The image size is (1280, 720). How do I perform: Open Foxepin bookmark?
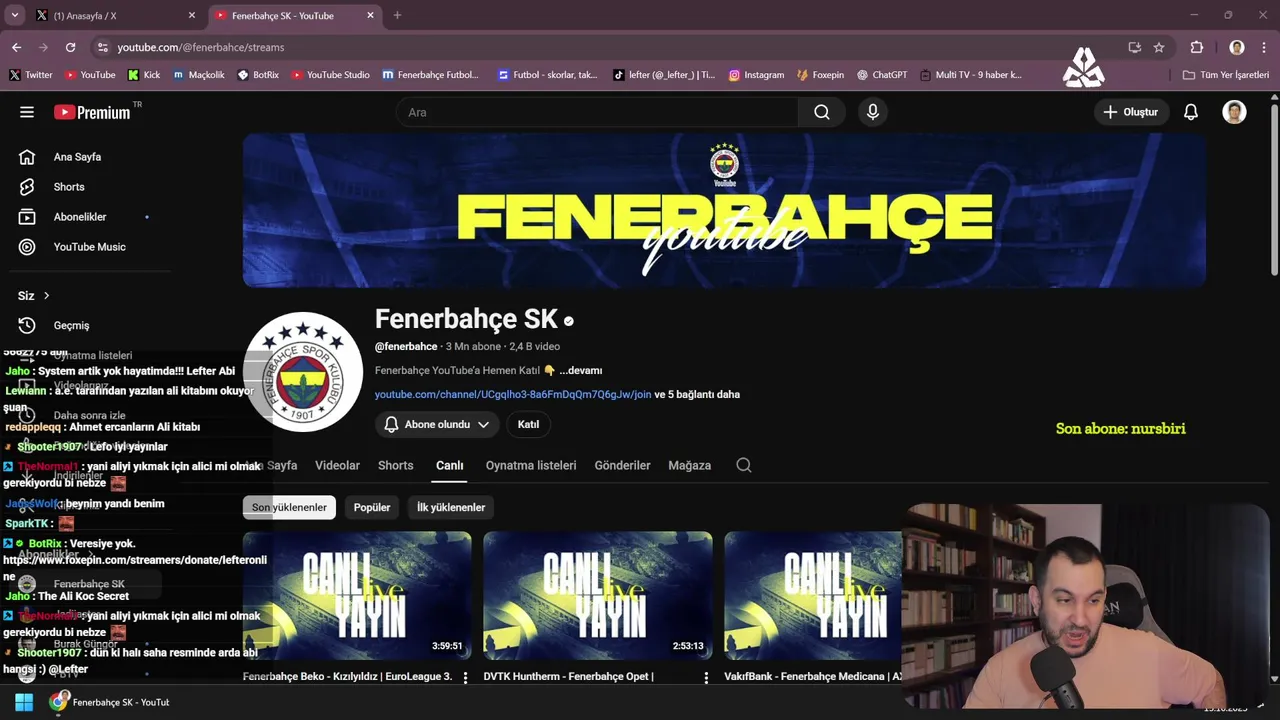click(x=820, y=75)
